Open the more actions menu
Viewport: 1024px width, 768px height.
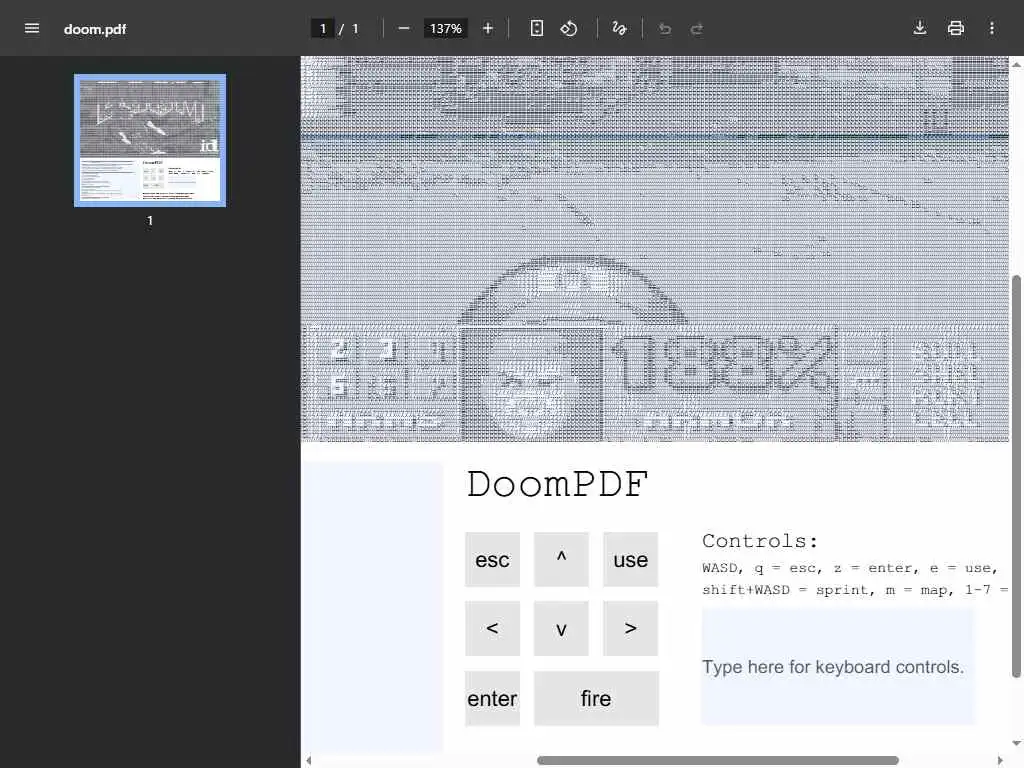coord(991,28)
